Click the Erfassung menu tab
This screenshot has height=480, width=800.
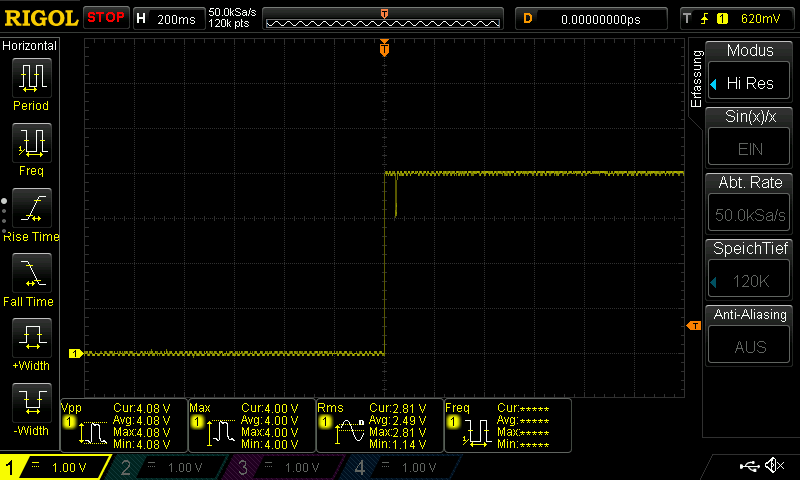(x=696, y=79)
